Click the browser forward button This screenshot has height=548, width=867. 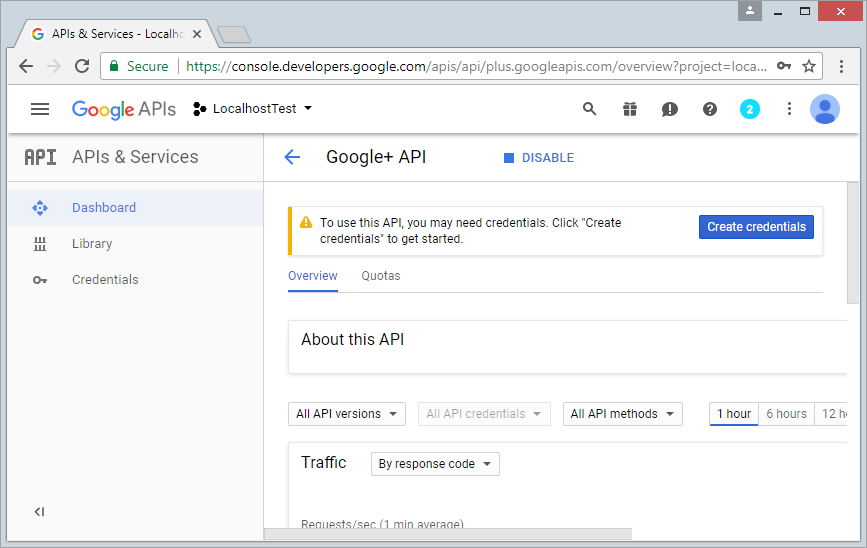pos(54,66)
